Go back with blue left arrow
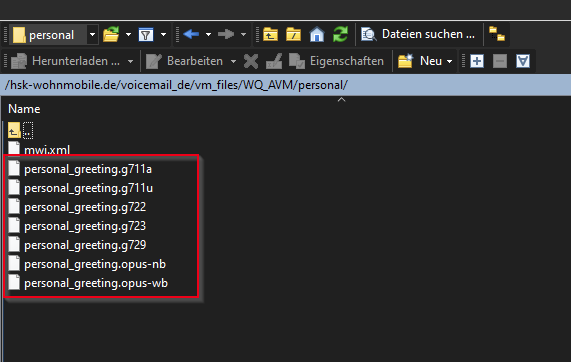 (191, 35)
